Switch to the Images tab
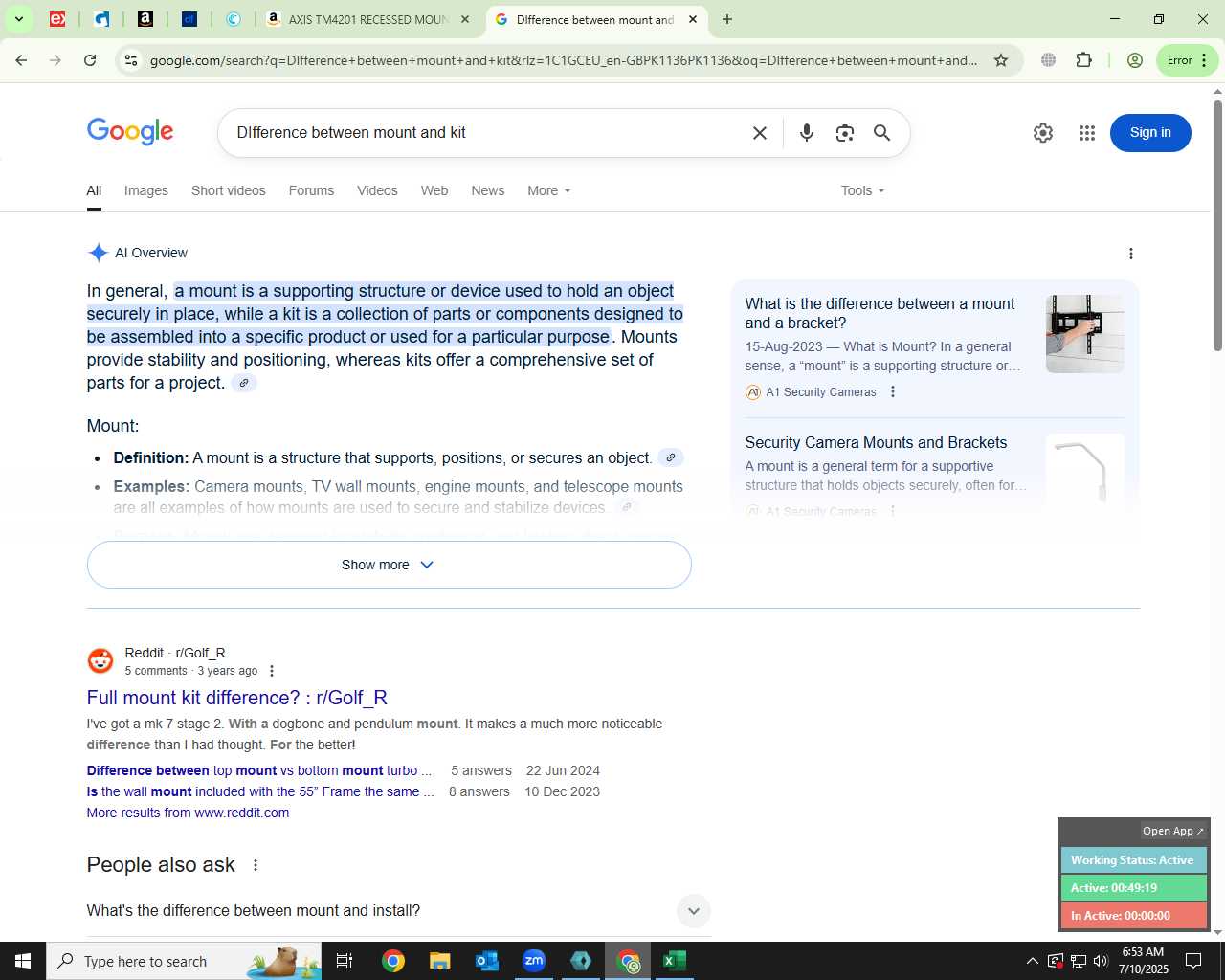1225x980 pixels. pyautogui.click(x=146, y=190)
